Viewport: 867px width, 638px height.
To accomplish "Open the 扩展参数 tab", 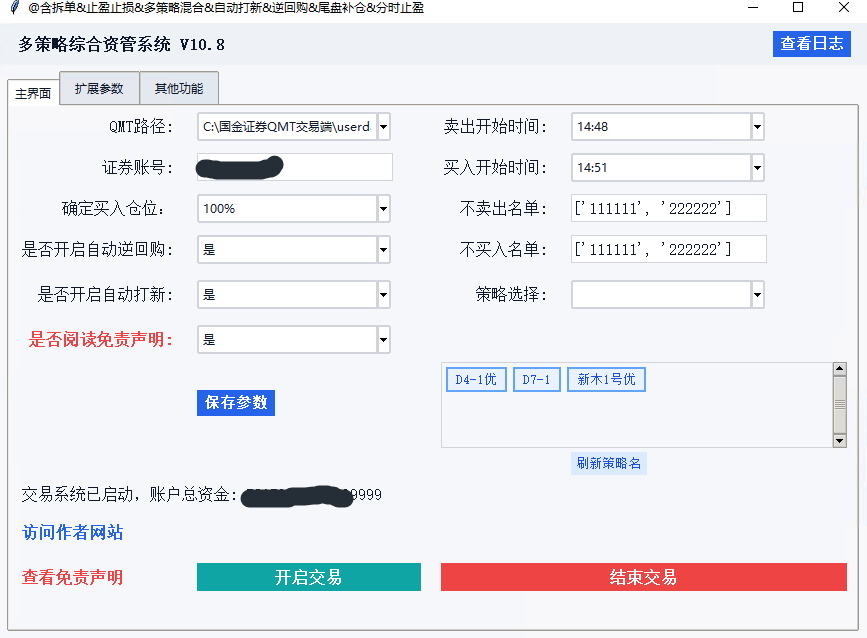I will click(x=99, y=88).
